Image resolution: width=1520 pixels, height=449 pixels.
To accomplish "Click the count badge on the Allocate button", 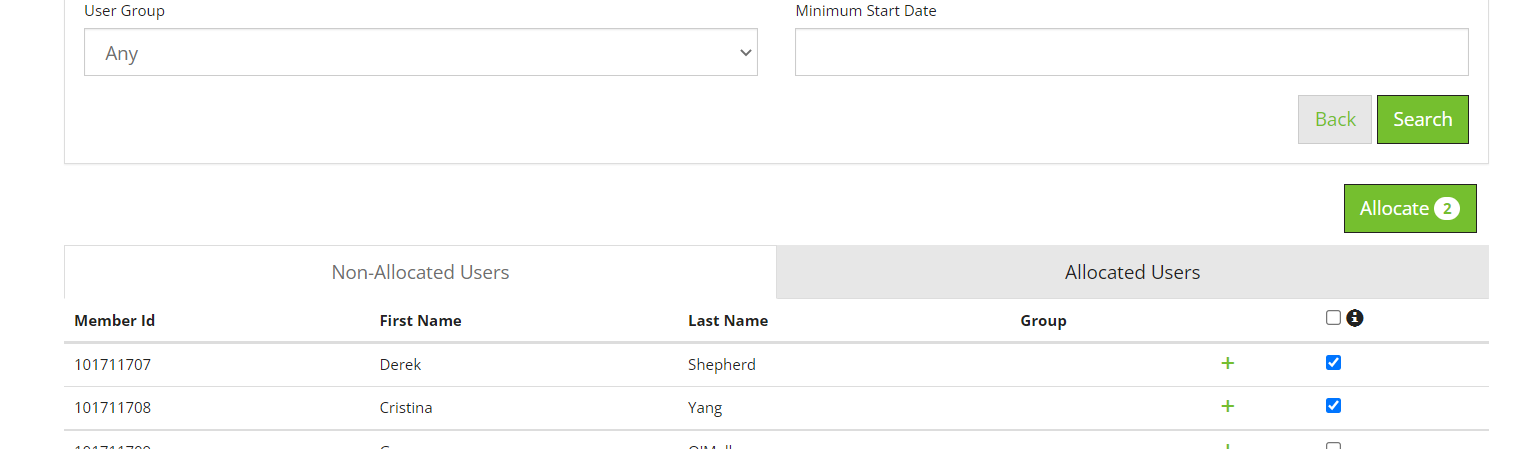I will pos(1446,209).
